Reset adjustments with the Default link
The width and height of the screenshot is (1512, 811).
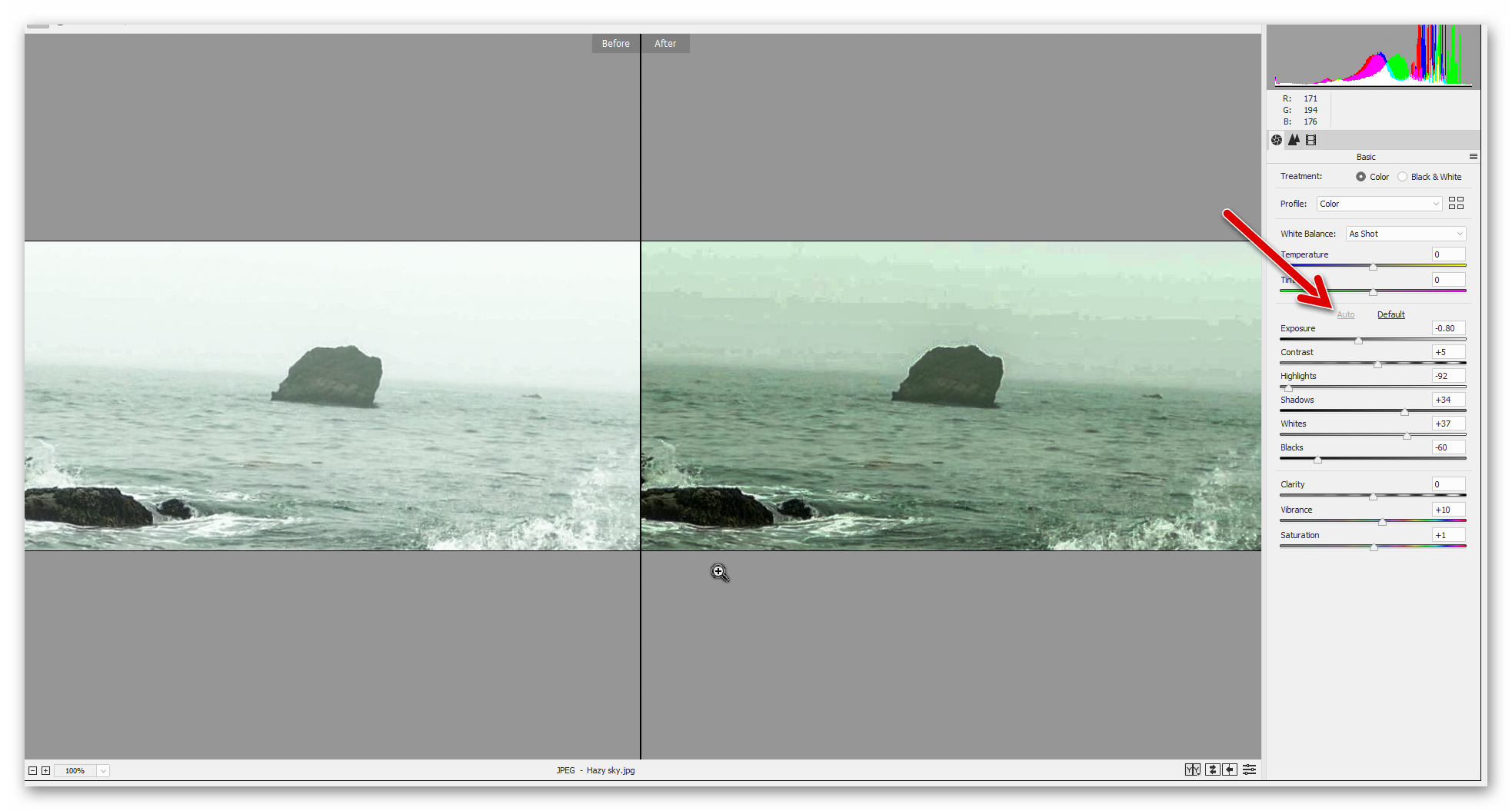pos(1390,314)
